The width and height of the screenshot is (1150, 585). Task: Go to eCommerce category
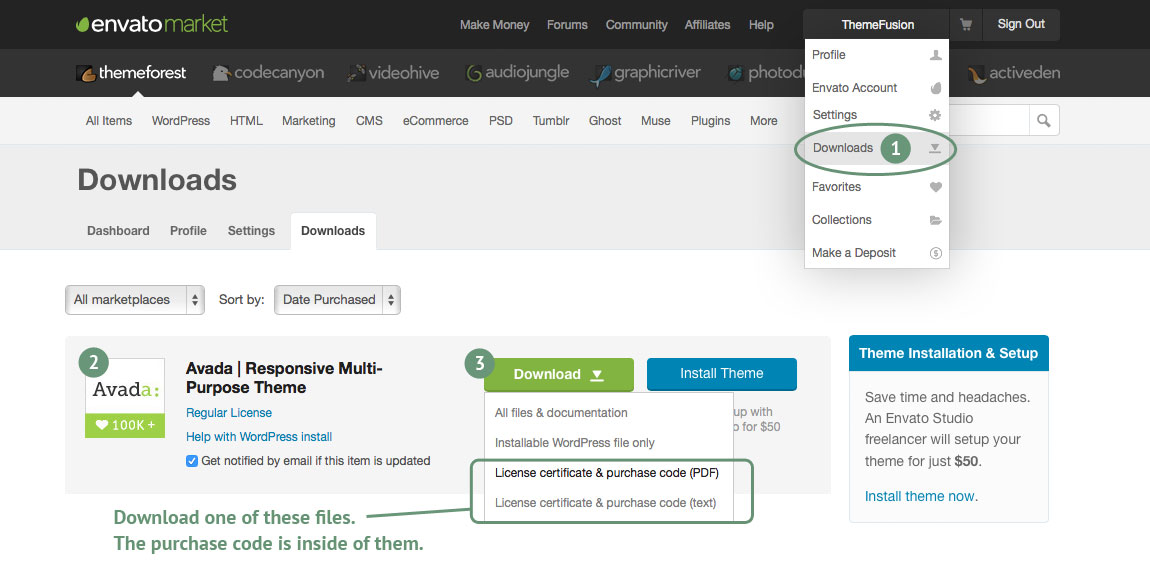point(436,121)
